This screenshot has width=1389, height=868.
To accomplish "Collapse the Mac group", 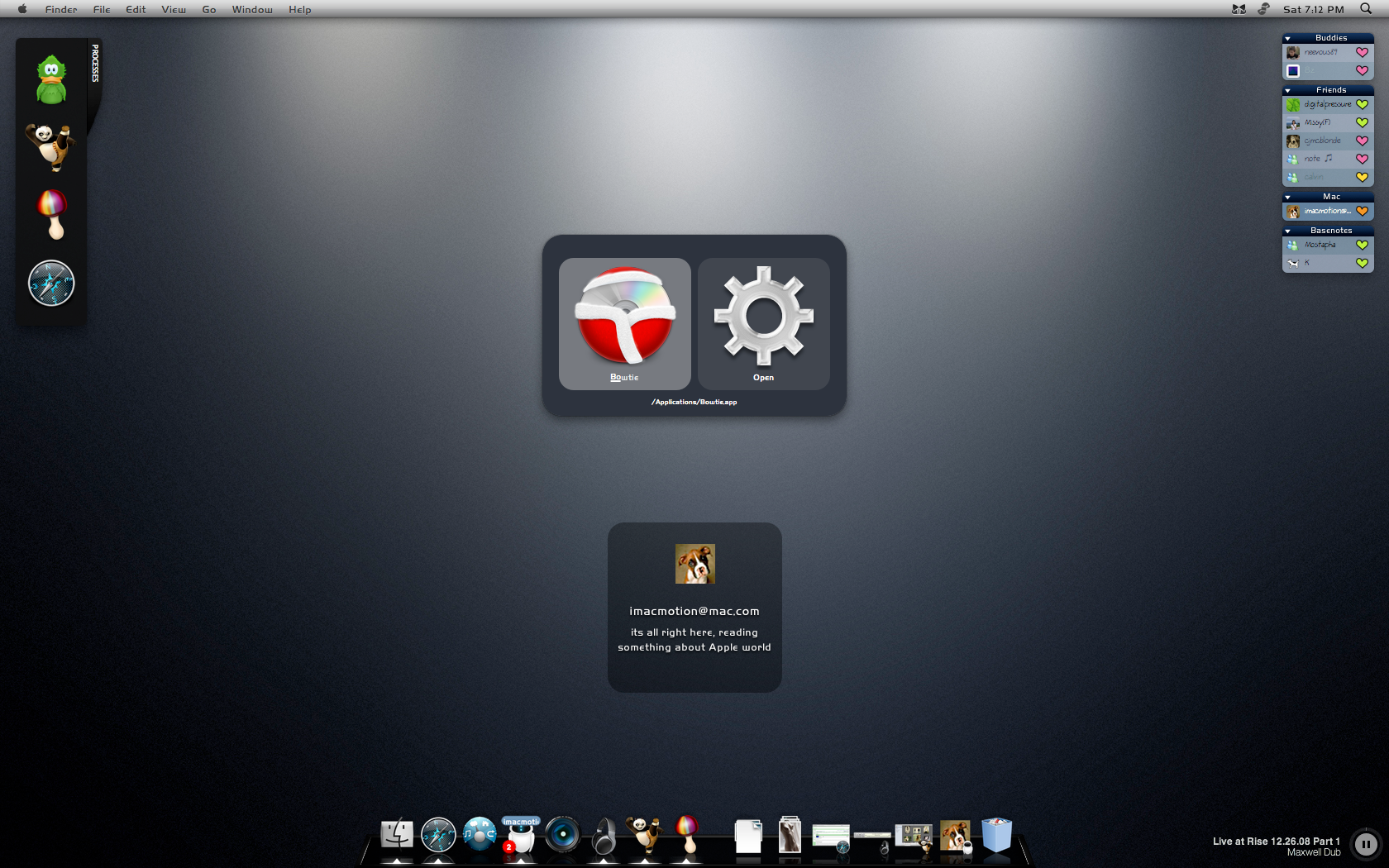I will click(1288, 197).
